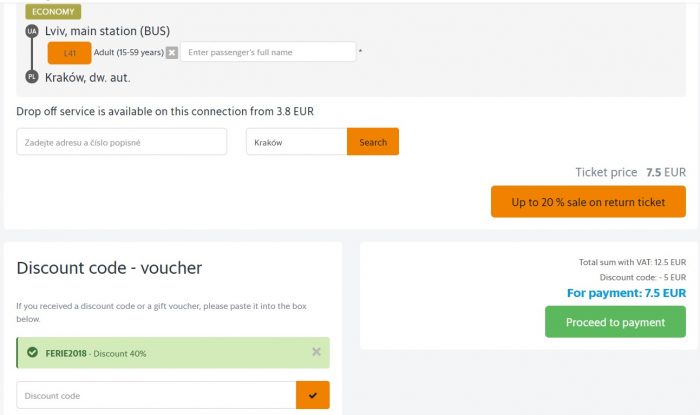Click the Kraków city field
Screen dimensions: 700x415
296,142
